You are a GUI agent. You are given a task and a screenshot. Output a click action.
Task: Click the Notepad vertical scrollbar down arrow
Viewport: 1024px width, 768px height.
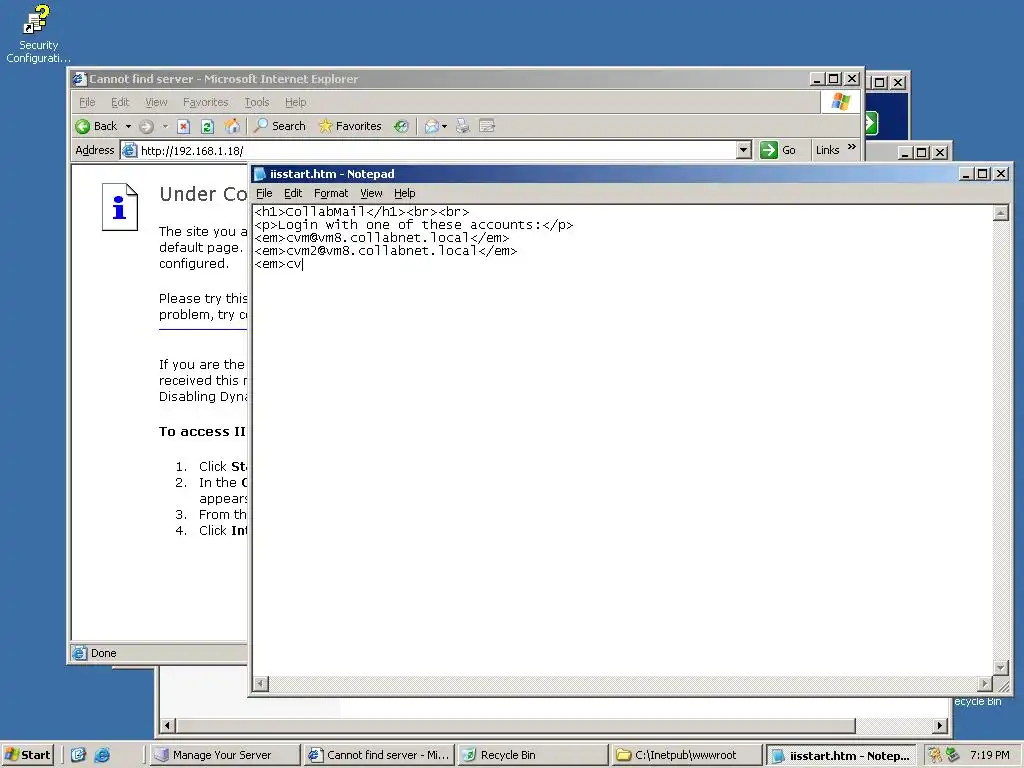pyautogui.click(x=1000, y=667)
